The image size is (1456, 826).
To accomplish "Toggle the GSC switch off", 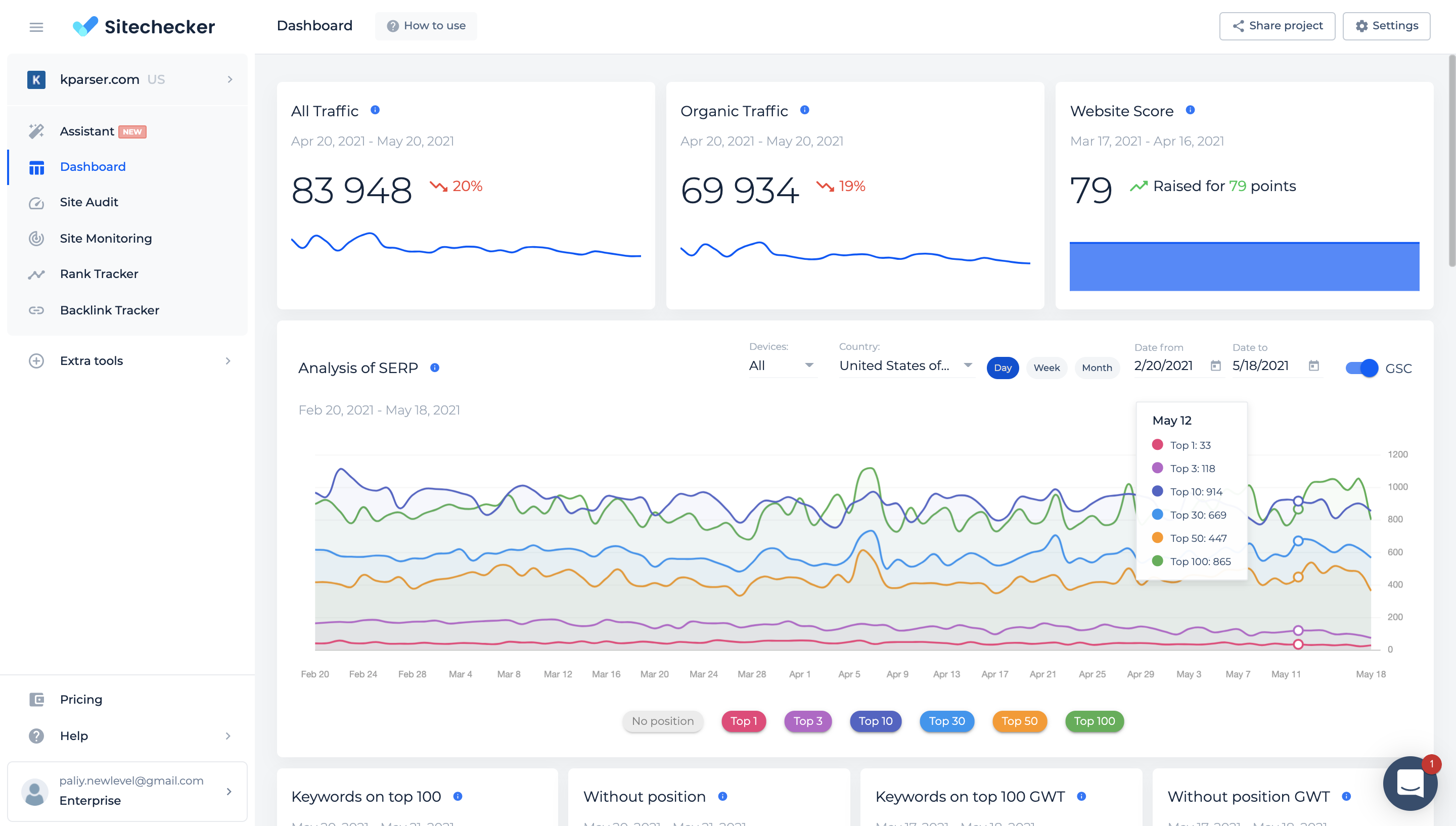I will [x=1362, y=368].
